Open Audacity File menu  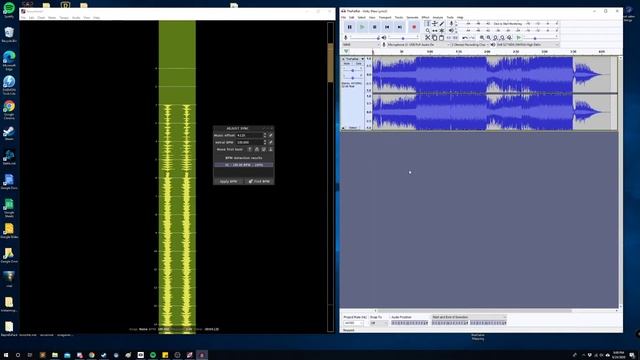[x=344, y=18]
